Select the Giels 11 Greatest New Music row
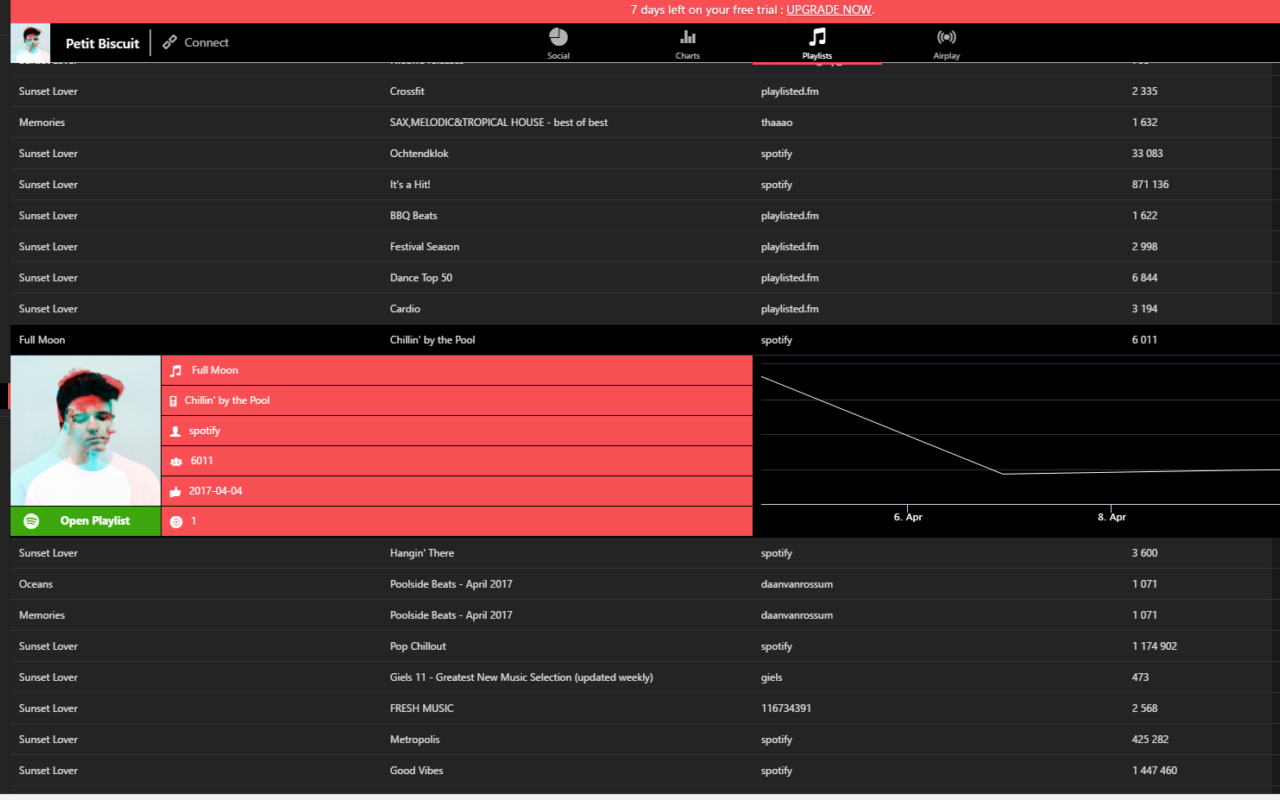The width and height of the screenshot is (1280, 800). [645, 677]
